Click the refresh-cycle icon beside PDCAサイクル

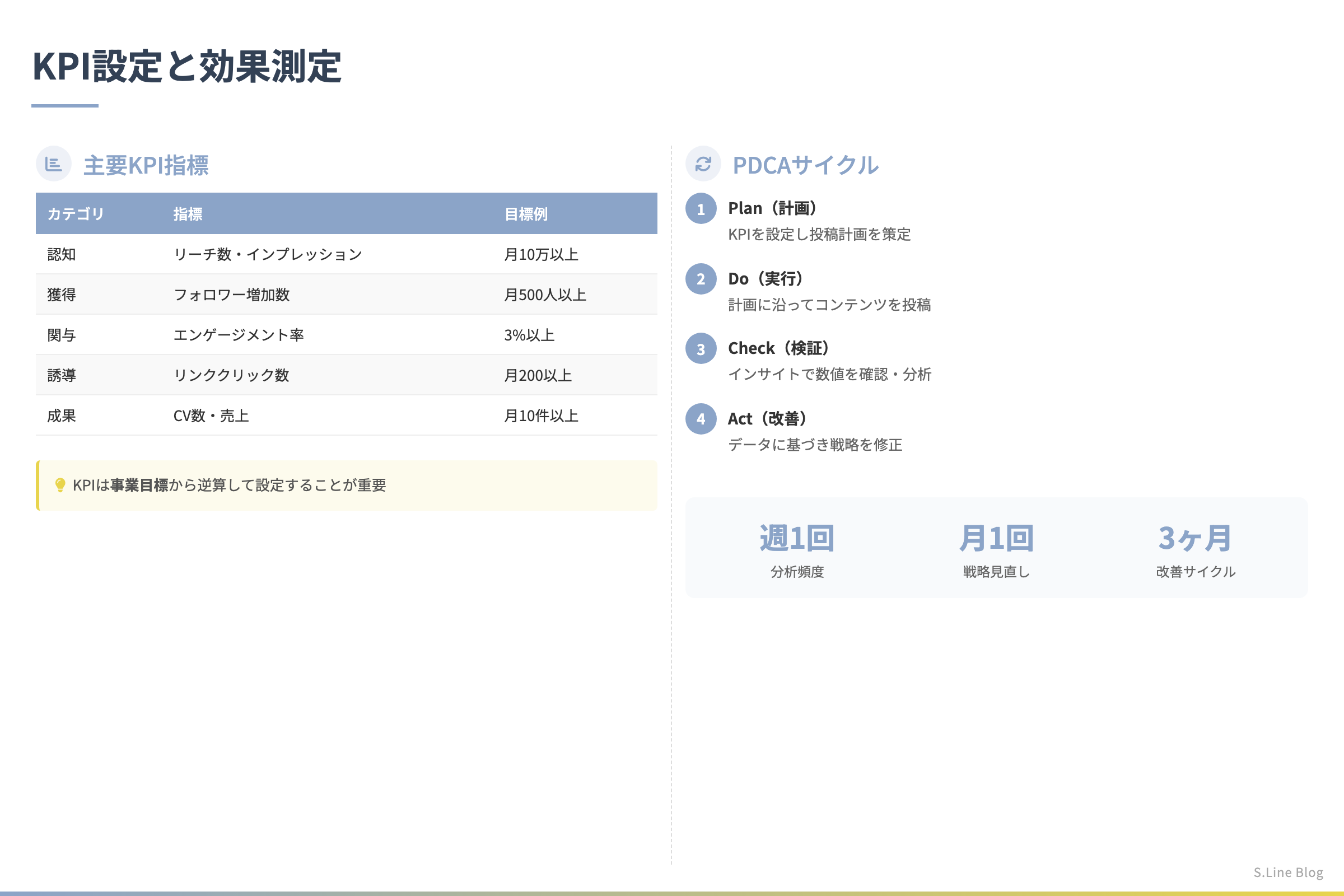703,165
